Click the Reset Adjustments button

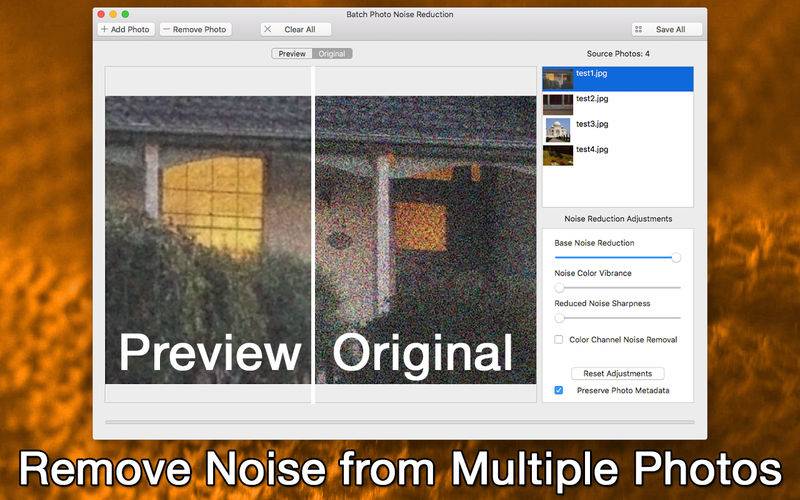point(617,373)
